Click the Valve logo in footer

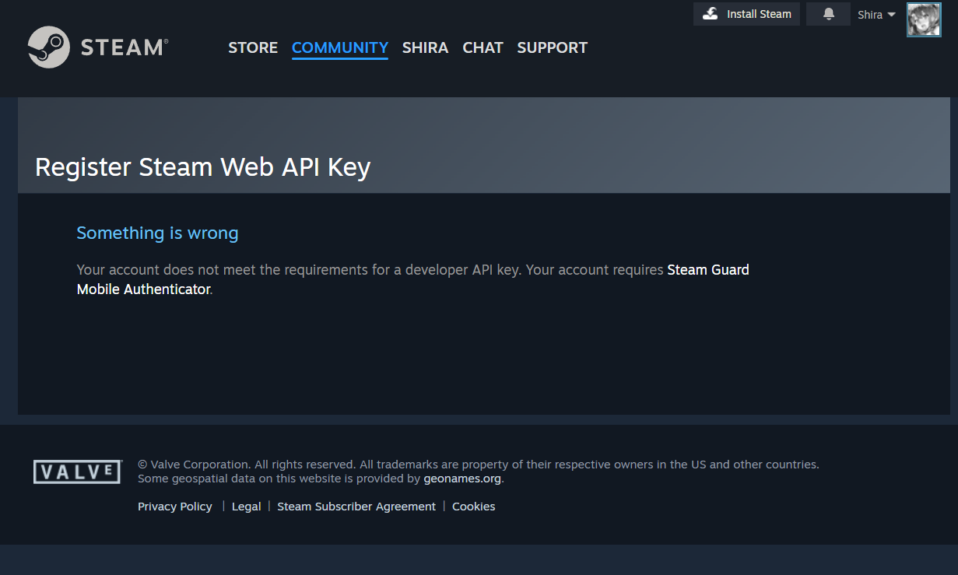click(78, 472)
